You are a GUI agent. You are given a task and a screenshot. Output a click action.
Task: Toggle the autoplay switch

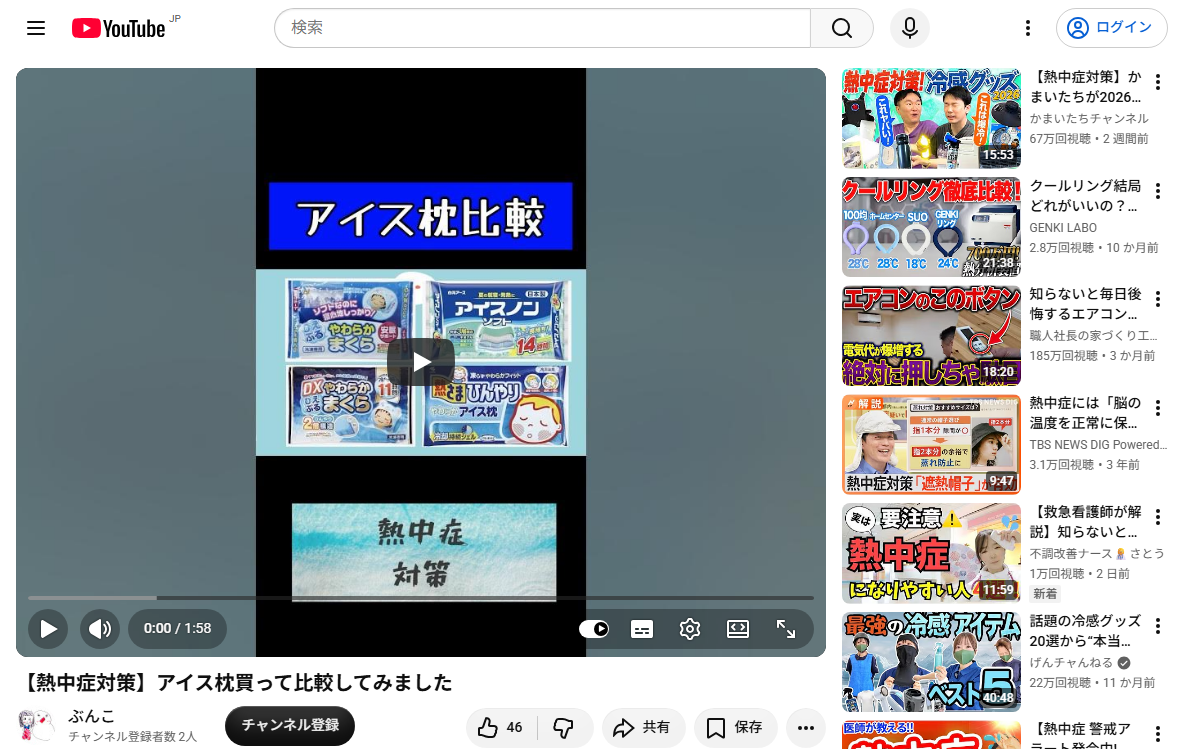(x=594, y=629)
